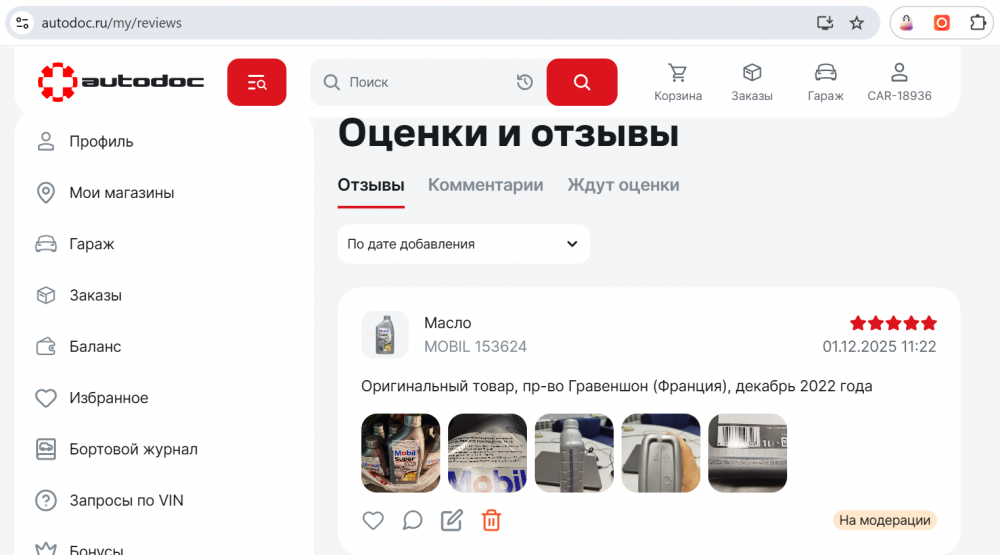
Task: Switch to the Комментарии tab
Action: click(485, 185)
